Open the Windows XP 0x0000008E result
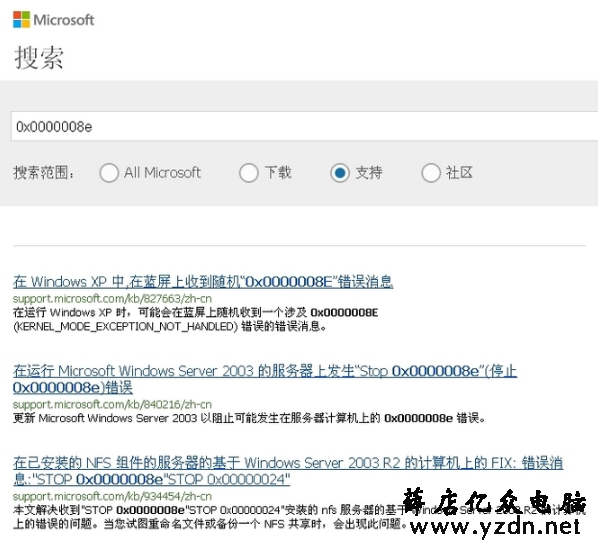The height and width of the screenshot is (547, 598). pyautogui.click(x=203, y=282)
